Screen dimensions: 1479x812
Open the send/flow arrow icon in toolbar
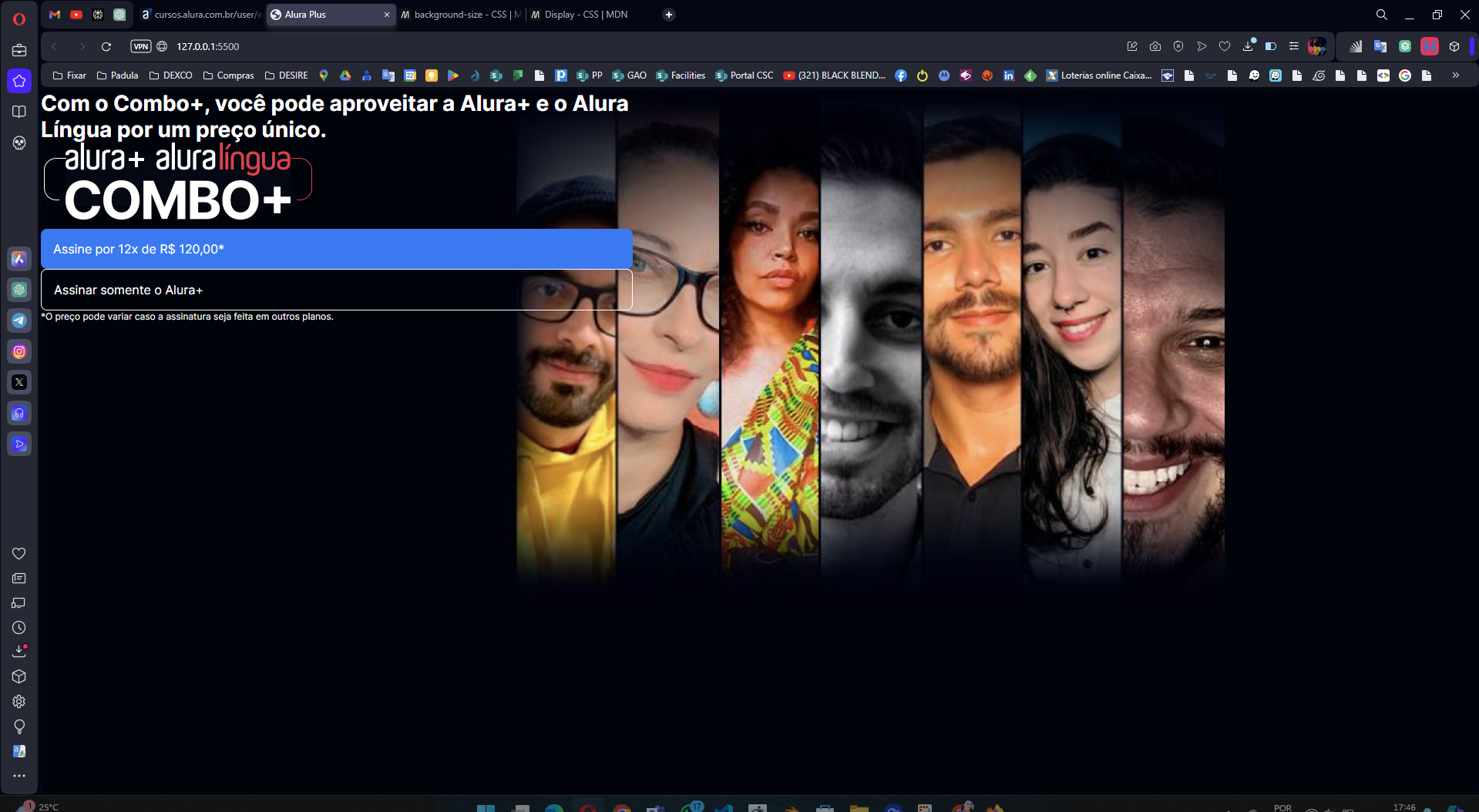click(1202, 46)
